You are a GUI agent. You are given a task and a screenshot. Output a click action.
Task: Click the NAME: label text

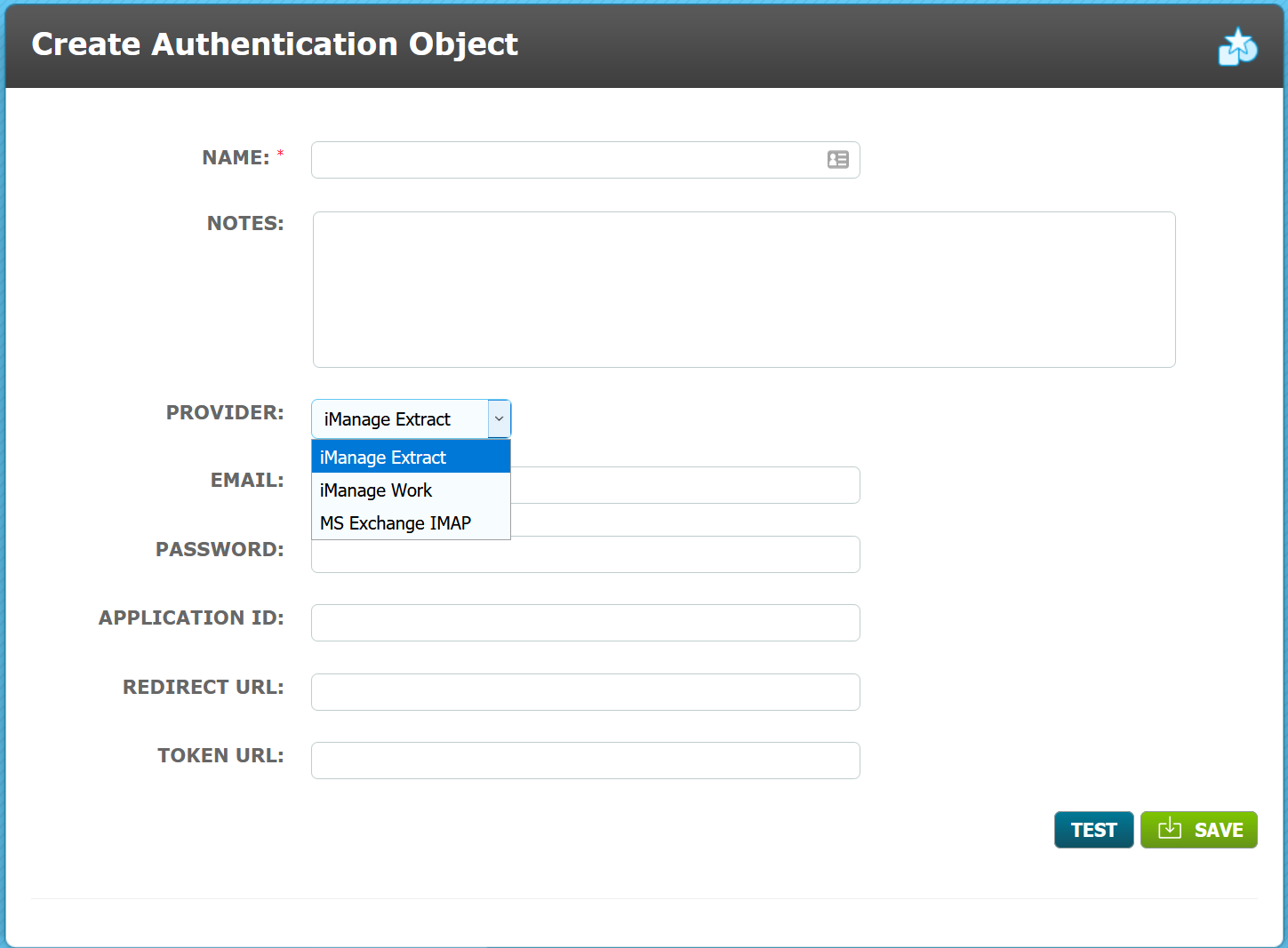click(236, 157)
